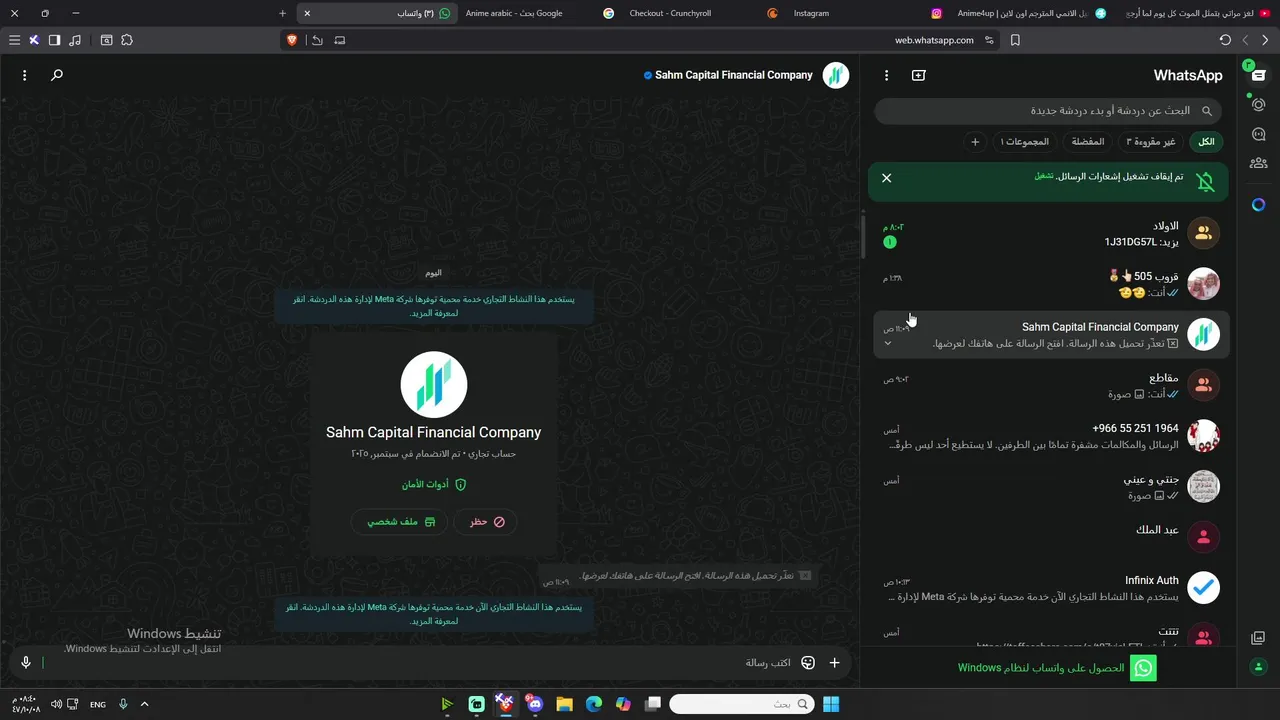The width and height of the screenshot is (1280, 720).
Task: Open a new browser tab
Action: (283, 13)
